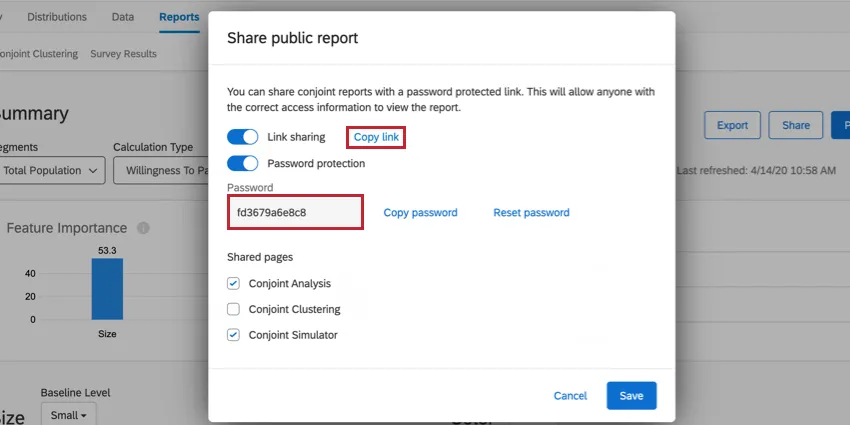Viewport: 850px width, 425px height.
Task: Click the Copy link link
Action: (376, 137)
